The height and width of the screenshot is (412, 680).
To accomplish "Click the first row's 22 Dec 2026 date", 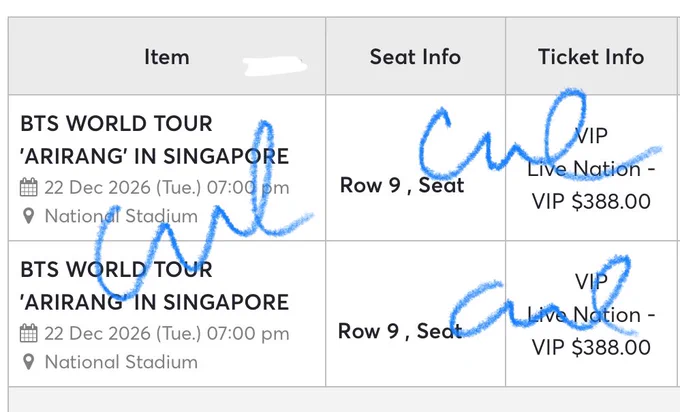I will [x=167, y=188].
